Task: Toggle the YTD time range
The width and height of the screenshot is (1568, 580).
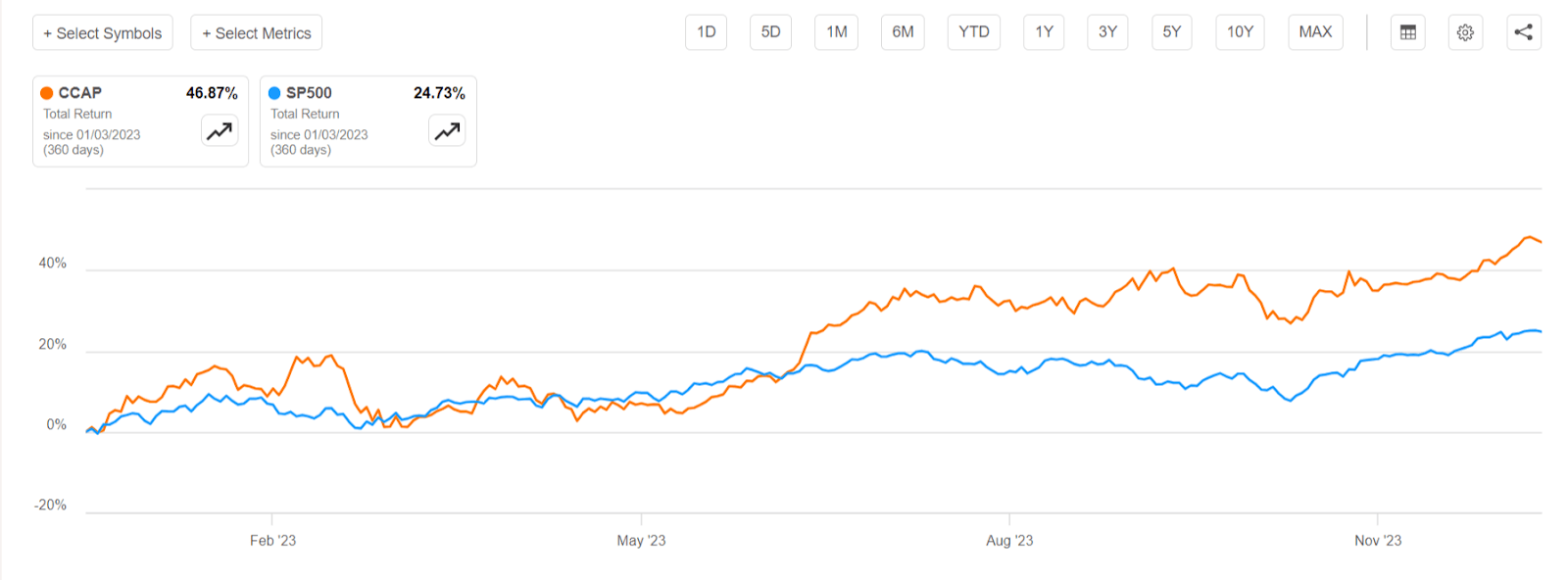Action: click(x=973, y=31)
